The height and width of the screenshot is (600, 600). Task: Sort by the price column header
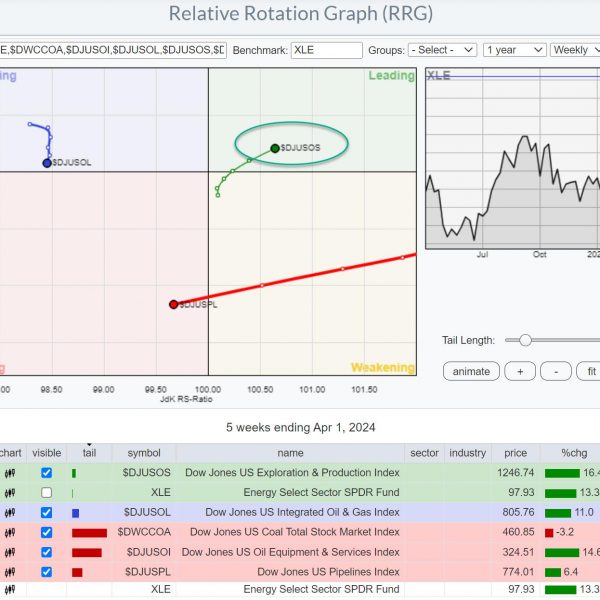tap(515, 453)
